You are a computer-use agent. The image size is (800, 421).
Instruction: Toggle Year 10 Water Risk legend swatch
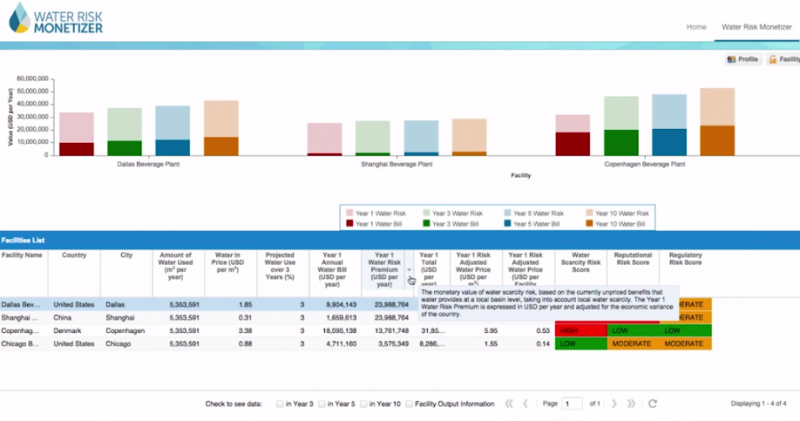(x=589, y=213)
